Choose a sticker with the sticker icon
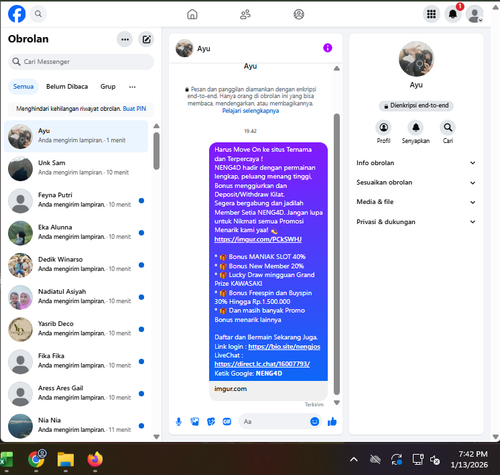 click(211, 422)
